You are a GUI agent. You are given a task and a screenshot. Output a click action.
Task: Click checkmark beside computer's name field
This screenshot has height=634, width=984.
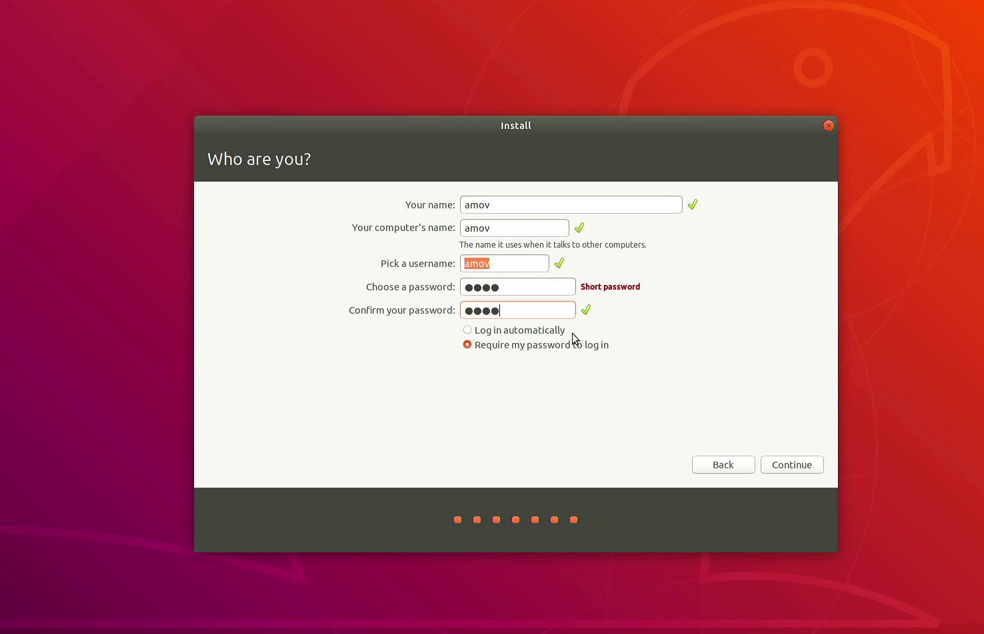579,228
